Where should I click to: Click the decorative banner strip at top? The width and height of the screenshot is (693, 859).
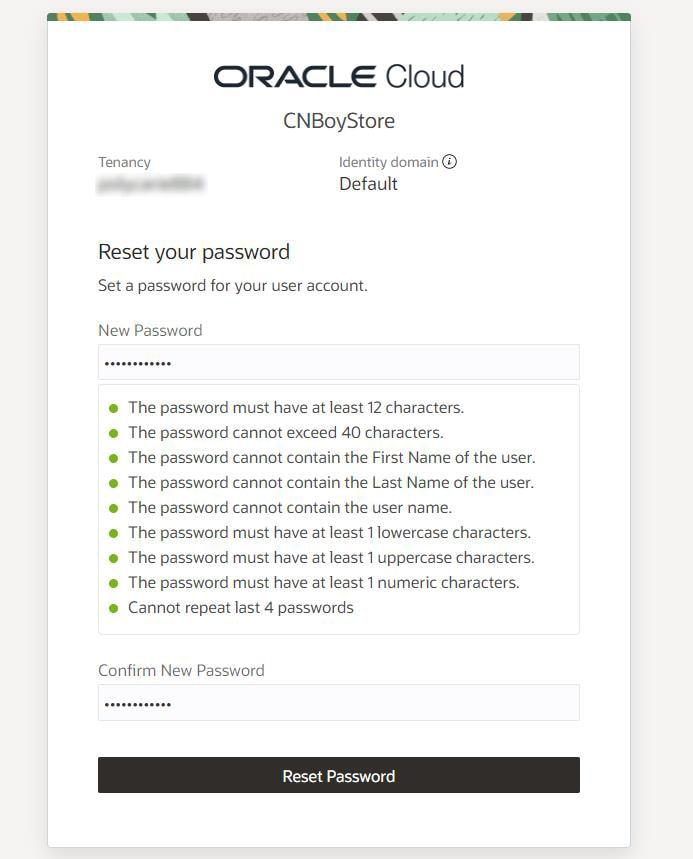click(x=339, y=17)
